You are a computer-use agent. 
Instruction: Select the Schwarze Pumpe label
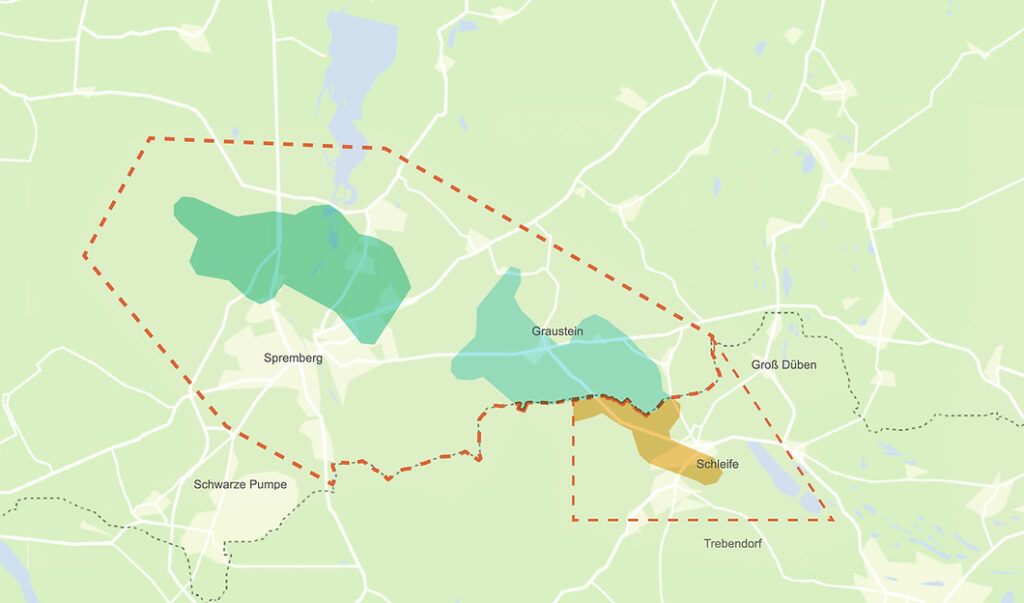pos(240,484)
